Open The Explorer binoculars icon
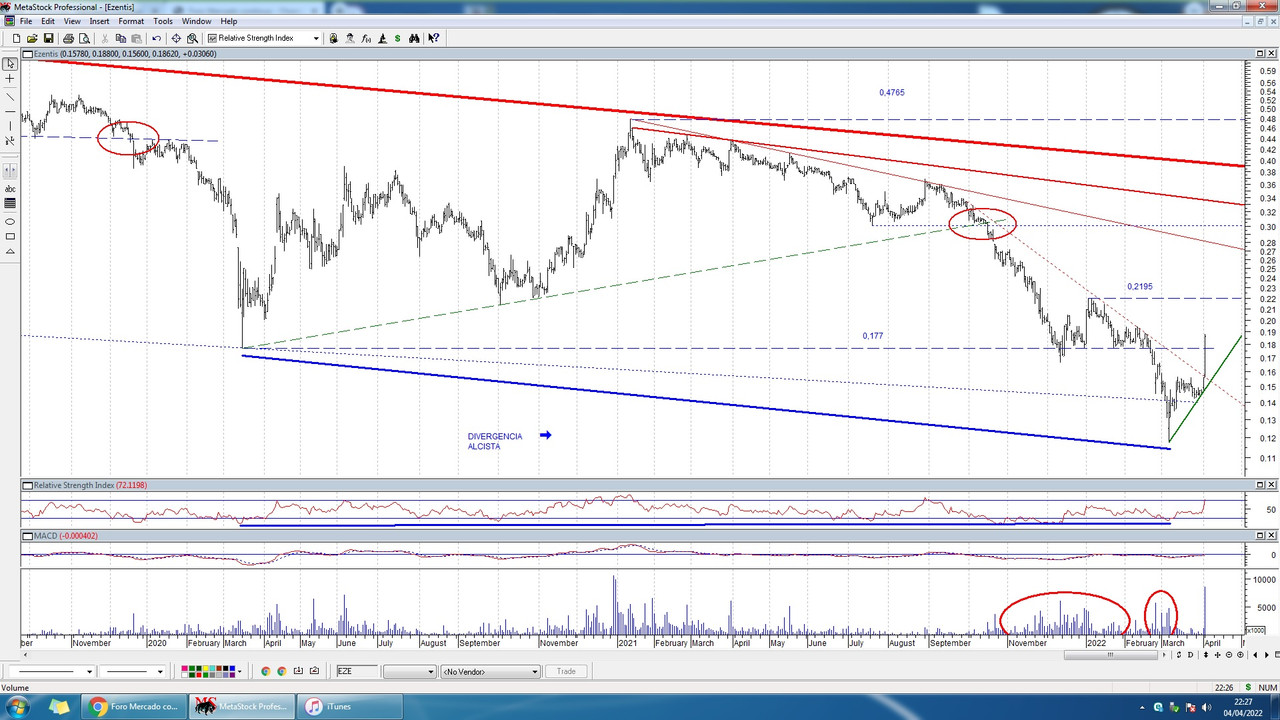This screenshot has width=1280, height=720. [x=415, y=38]
